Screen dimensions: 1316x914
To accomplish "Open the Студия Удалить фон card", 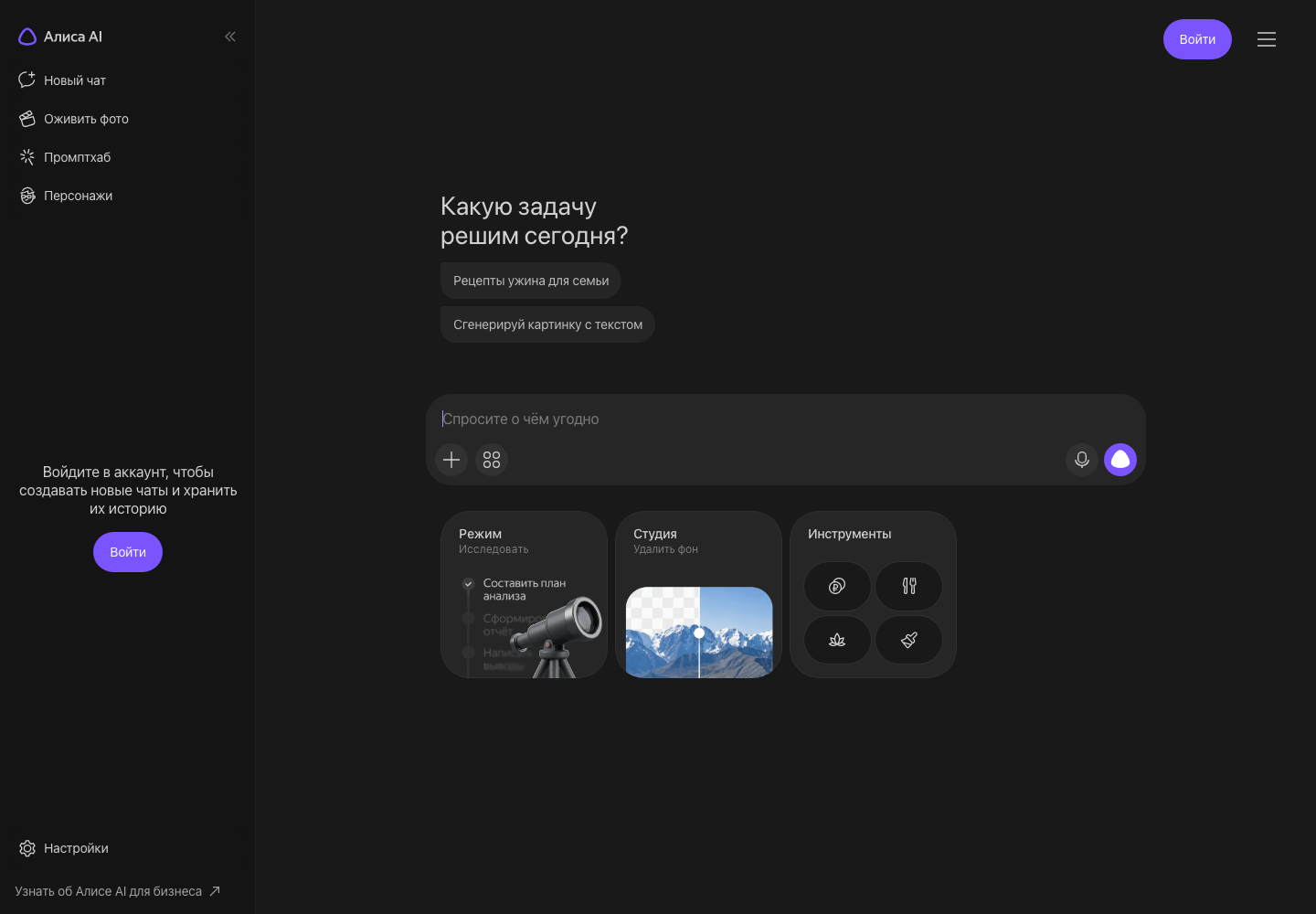I will [698, 594].
